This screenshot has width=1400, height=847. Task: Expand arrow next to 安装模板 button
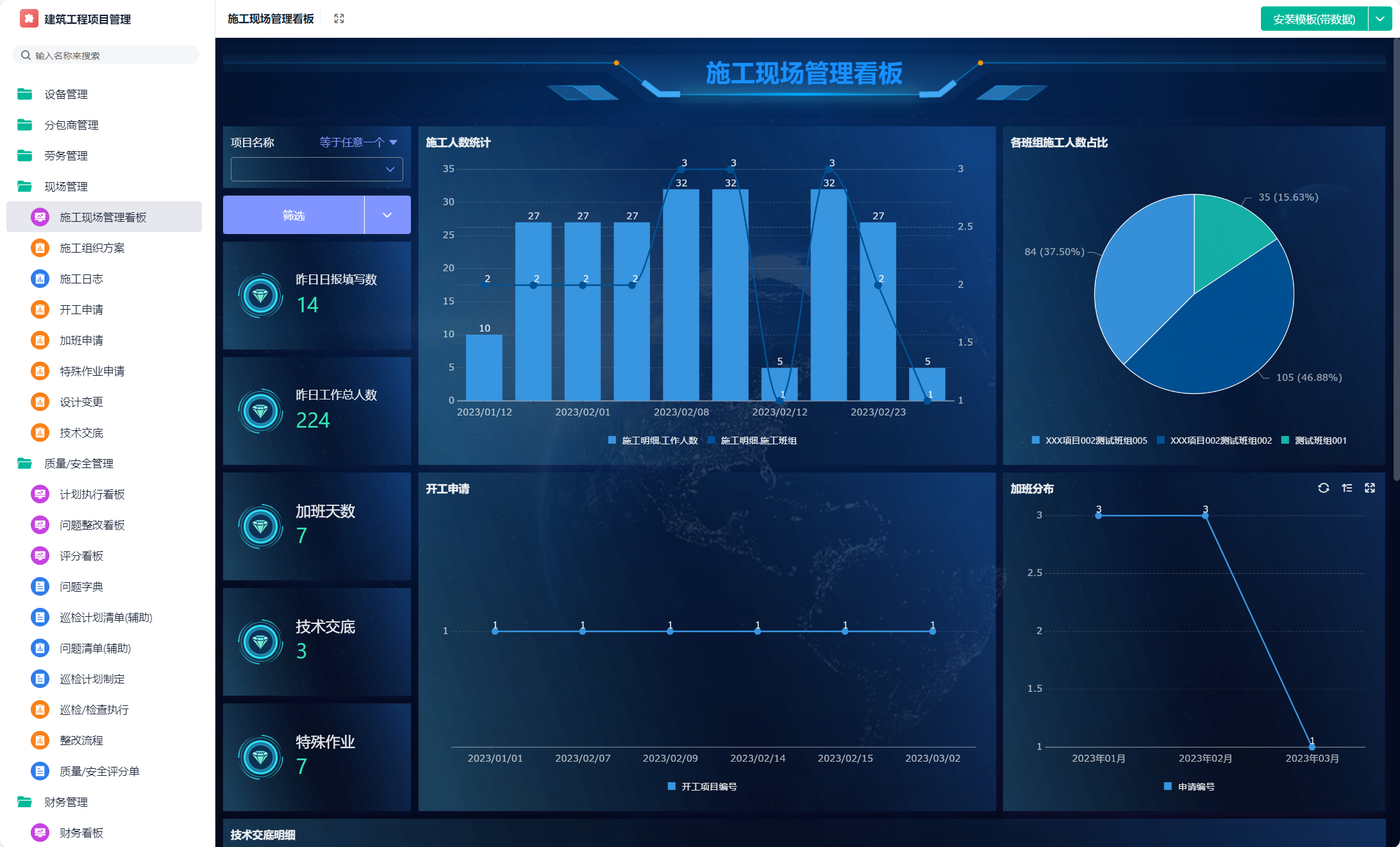[1380, 19]
